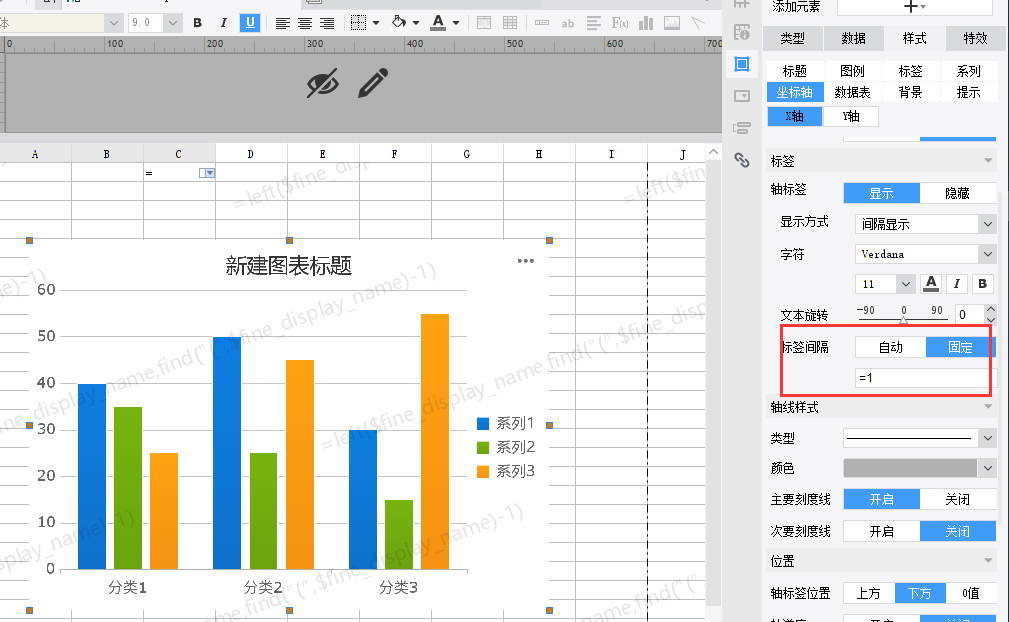The width and height of the screenshot is (1009, 622).
Task: Click the unmerge cells grid icon
Action: [x=510, y=23]
